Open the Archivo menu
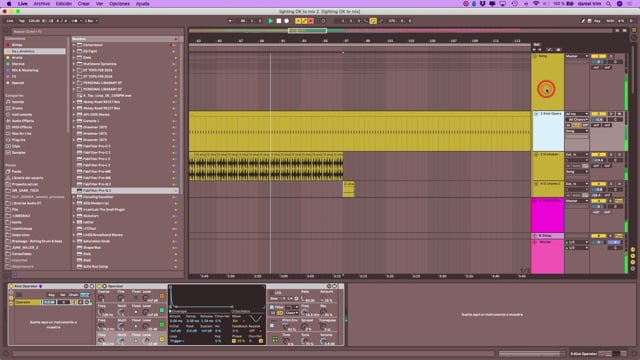Viewport: 640px width, 360px height. (42, 4)
